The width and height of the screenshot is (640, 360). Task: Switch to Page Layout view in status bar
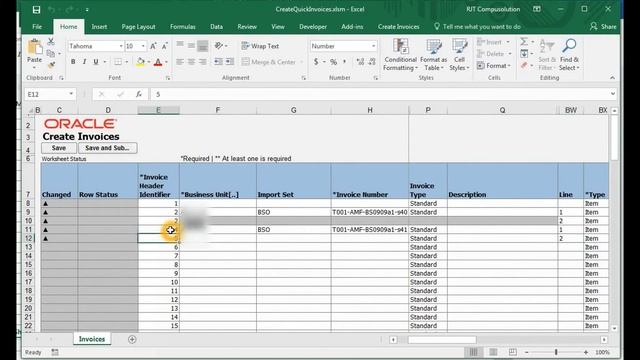click(493, 352)
